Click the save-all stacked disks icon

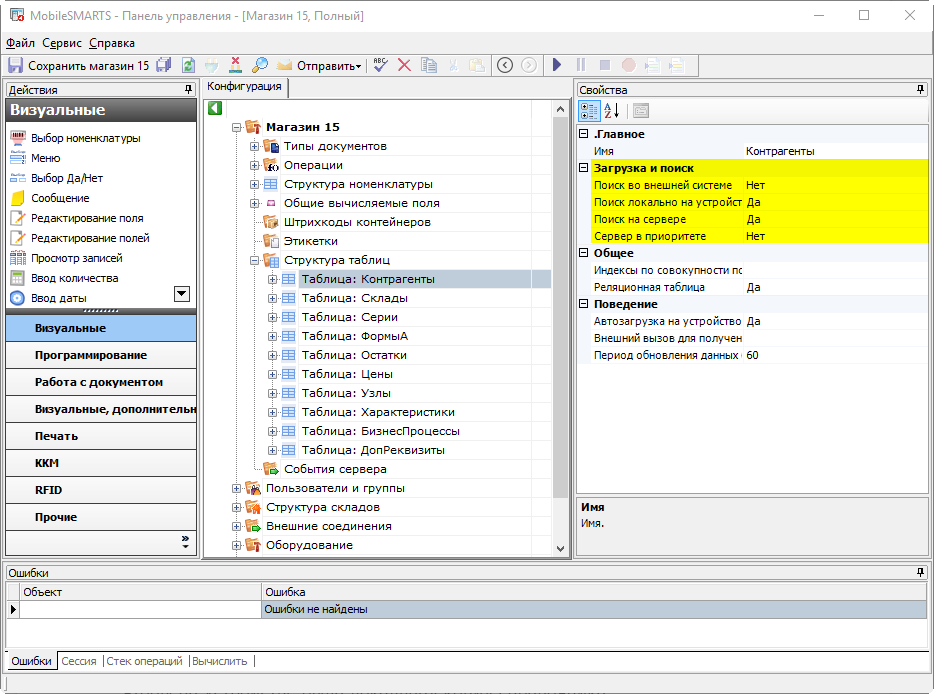click(164, 65)
